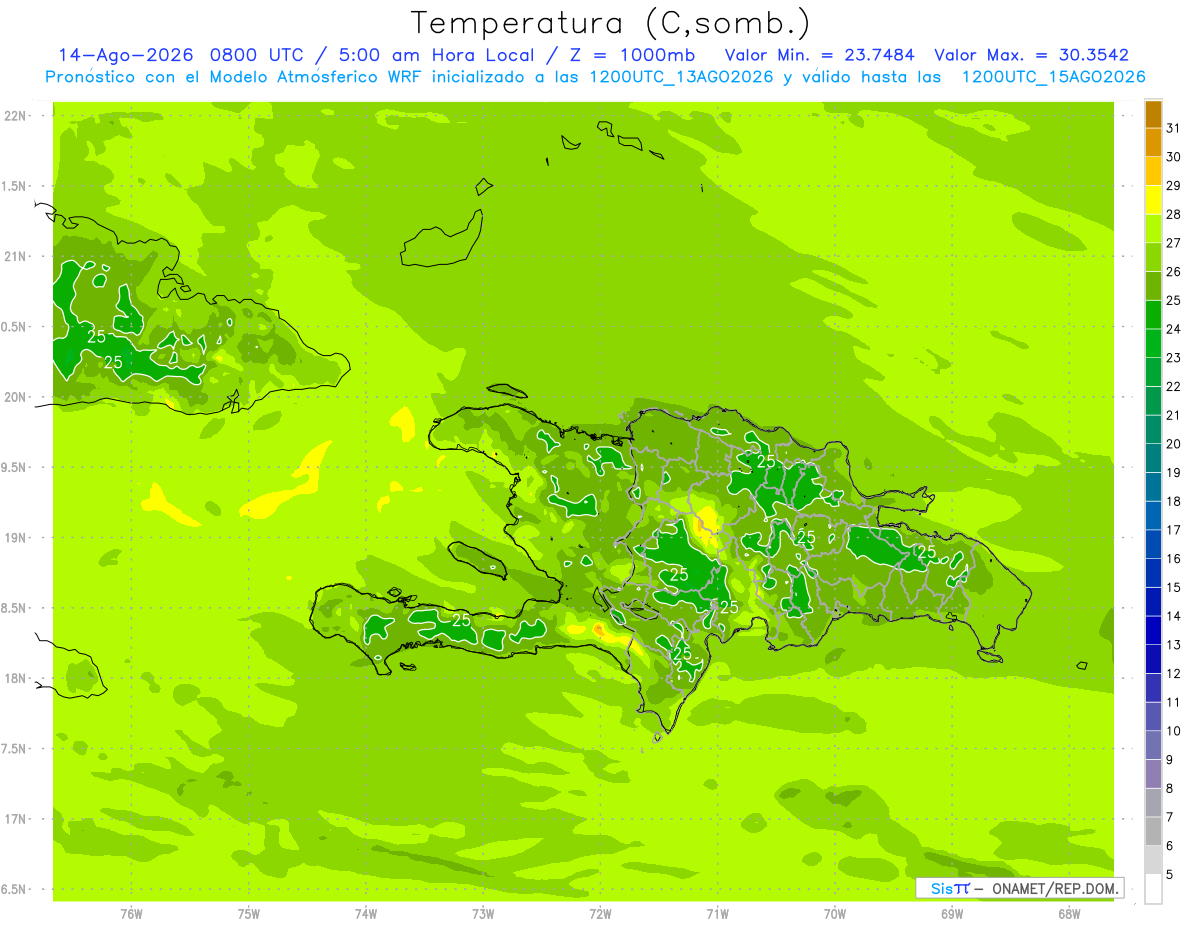Click the '73W' longitude axis label
Image resolution: width=1200 pixels, height=927 pixels.
tap(483, 913)
